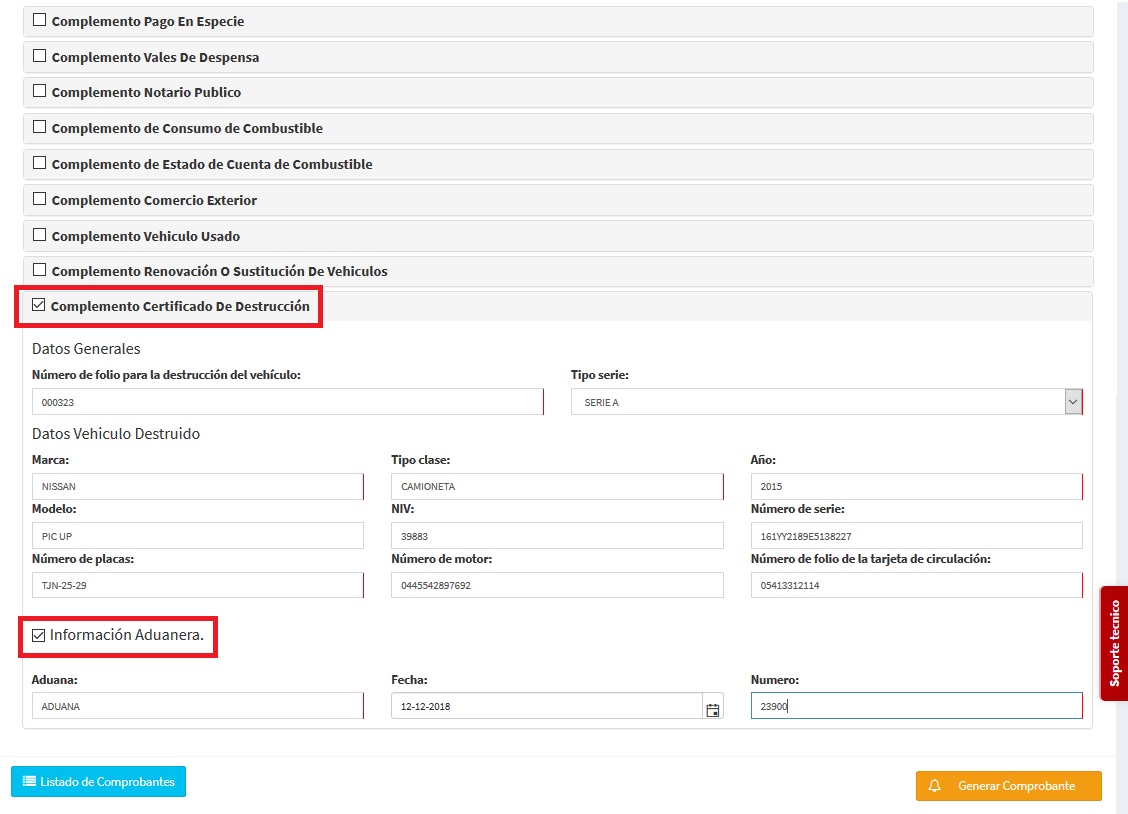Open Listado de Comprobantes
1128x814 pixels.
pos(98,782)
